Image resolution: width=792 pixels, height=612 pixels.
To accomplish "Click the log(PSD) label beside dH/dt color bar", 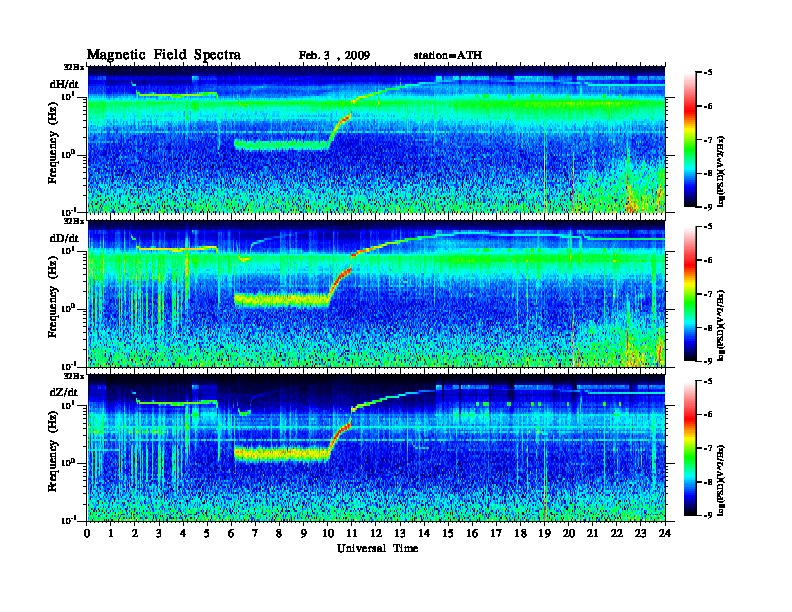I will coord(721,171).
